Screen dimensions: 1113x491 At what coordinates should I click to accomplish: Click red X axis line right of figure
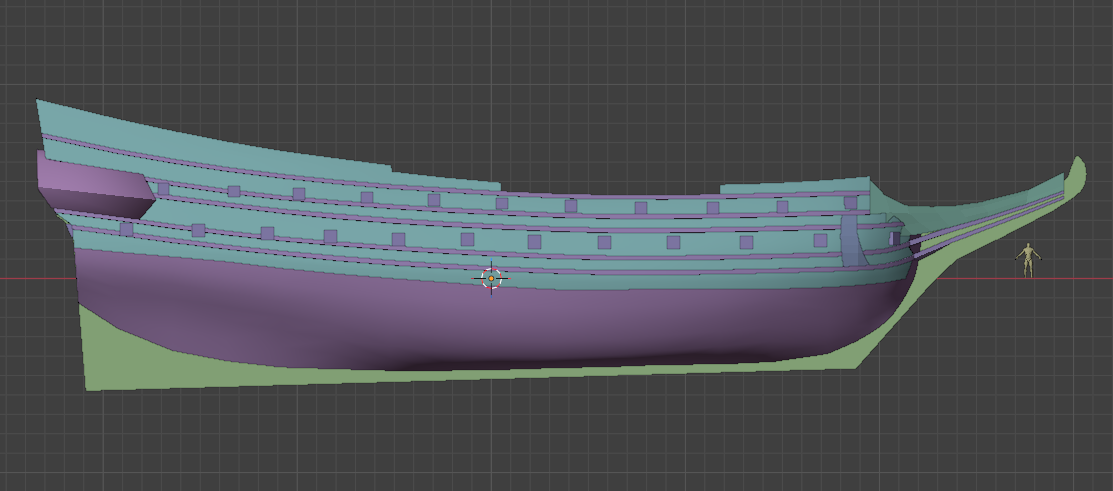(1078, 279)
